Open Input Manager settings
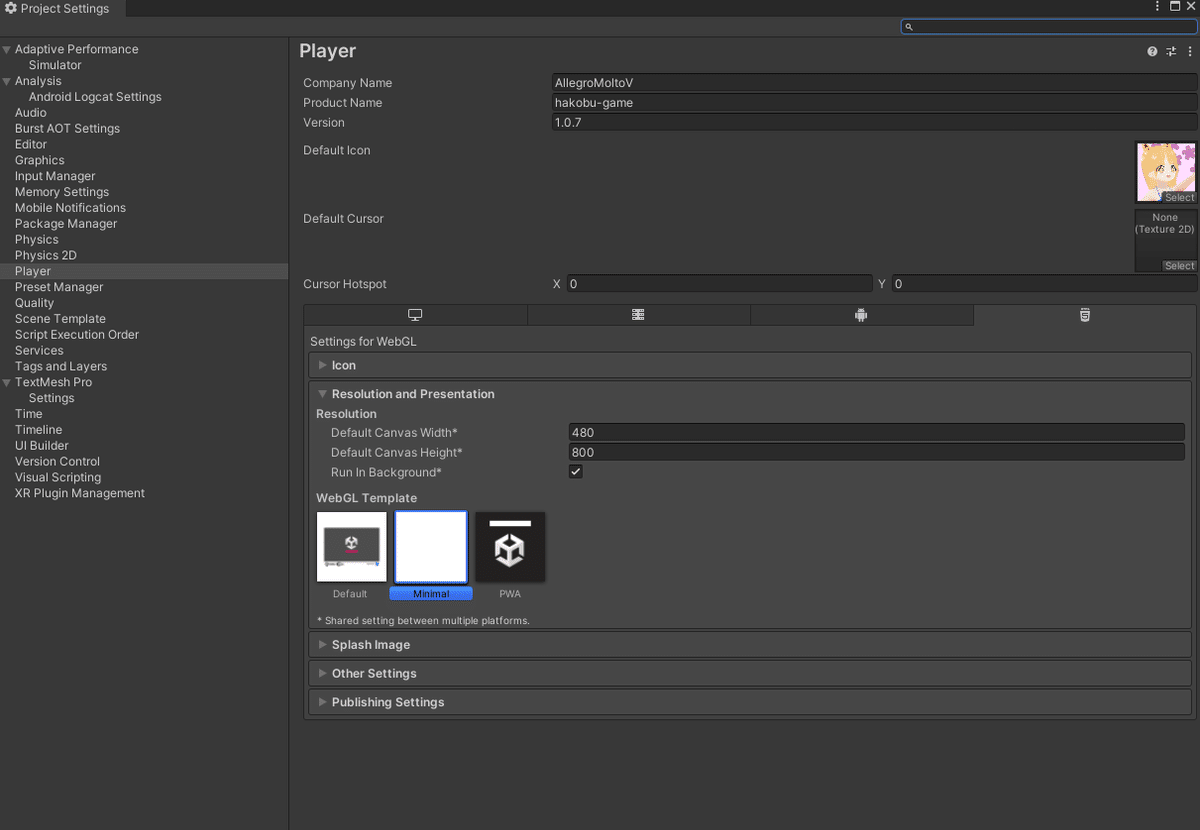Image resolution: width=1200 pixels, height=830 pixels. click(55, 176)
